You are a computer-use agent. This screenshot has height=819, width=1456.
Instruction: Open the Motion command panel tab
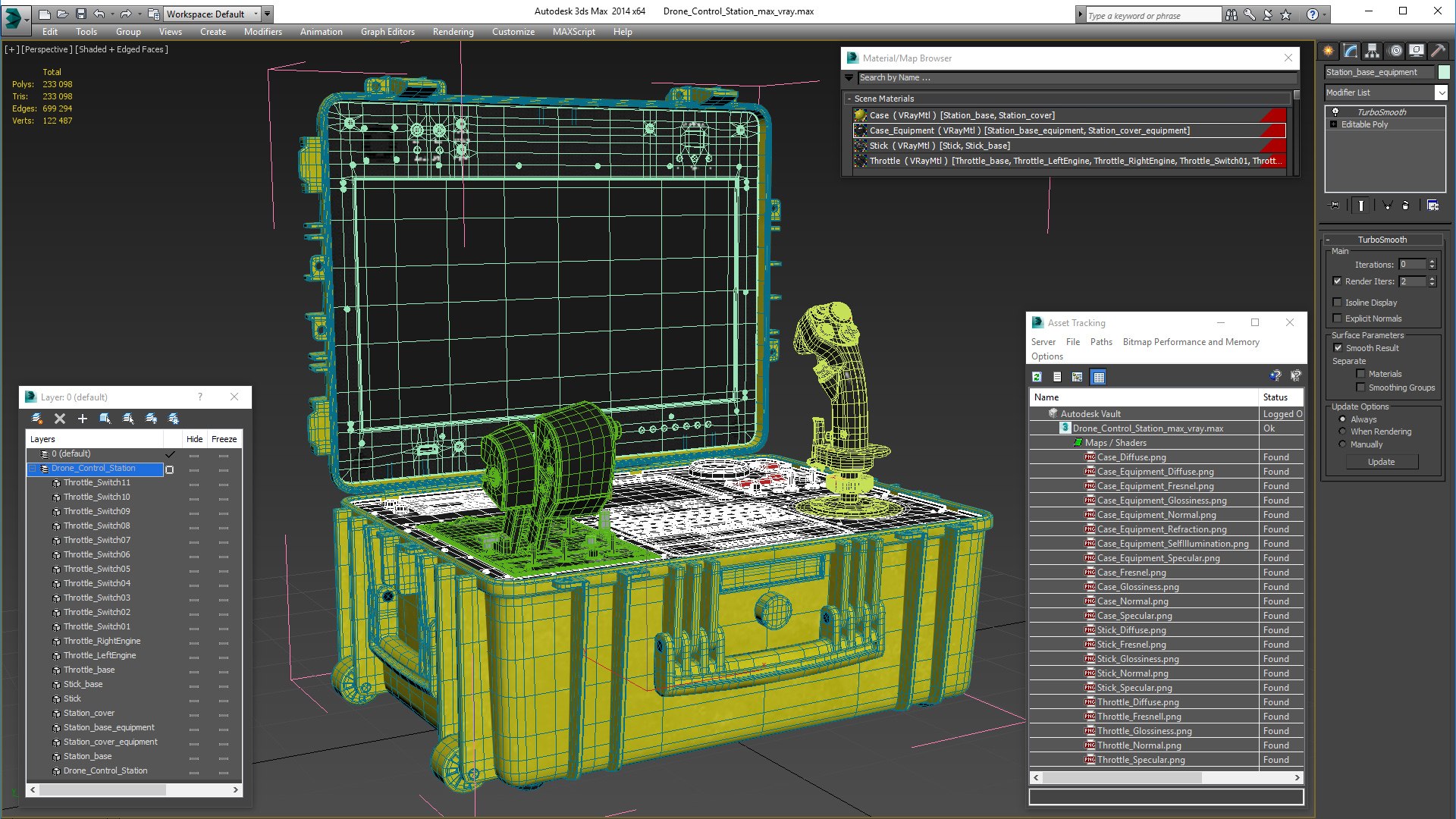1395,51
